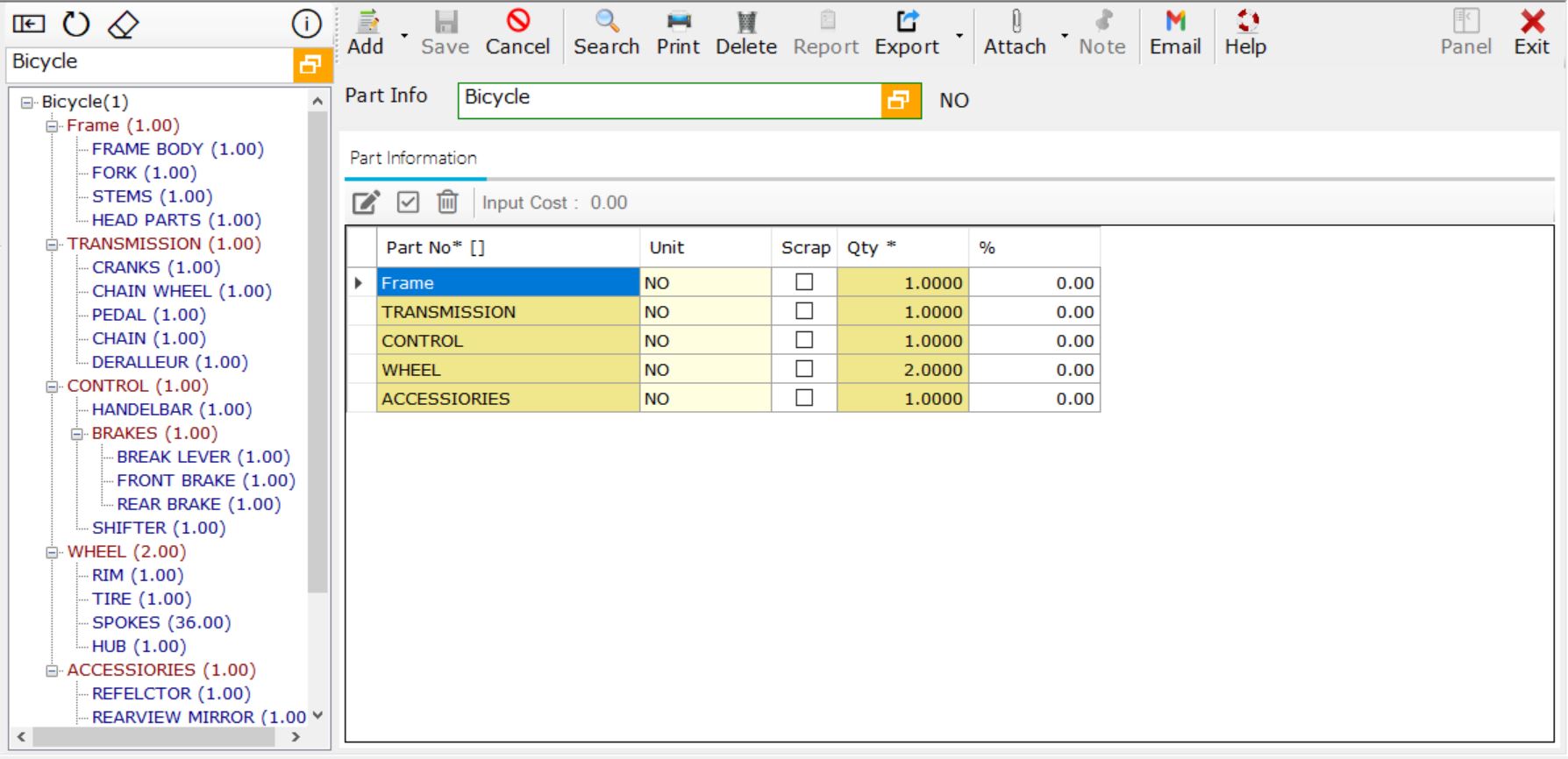1568x759 pixels.
Task: Enable Scrap checkbox for WHEEL row
Action: pyautogui.click(x=803, y=369)
